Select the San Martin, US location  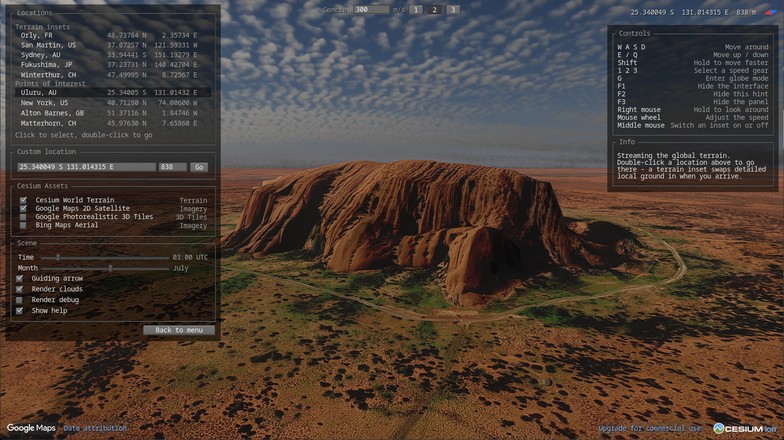coord(112,45)
